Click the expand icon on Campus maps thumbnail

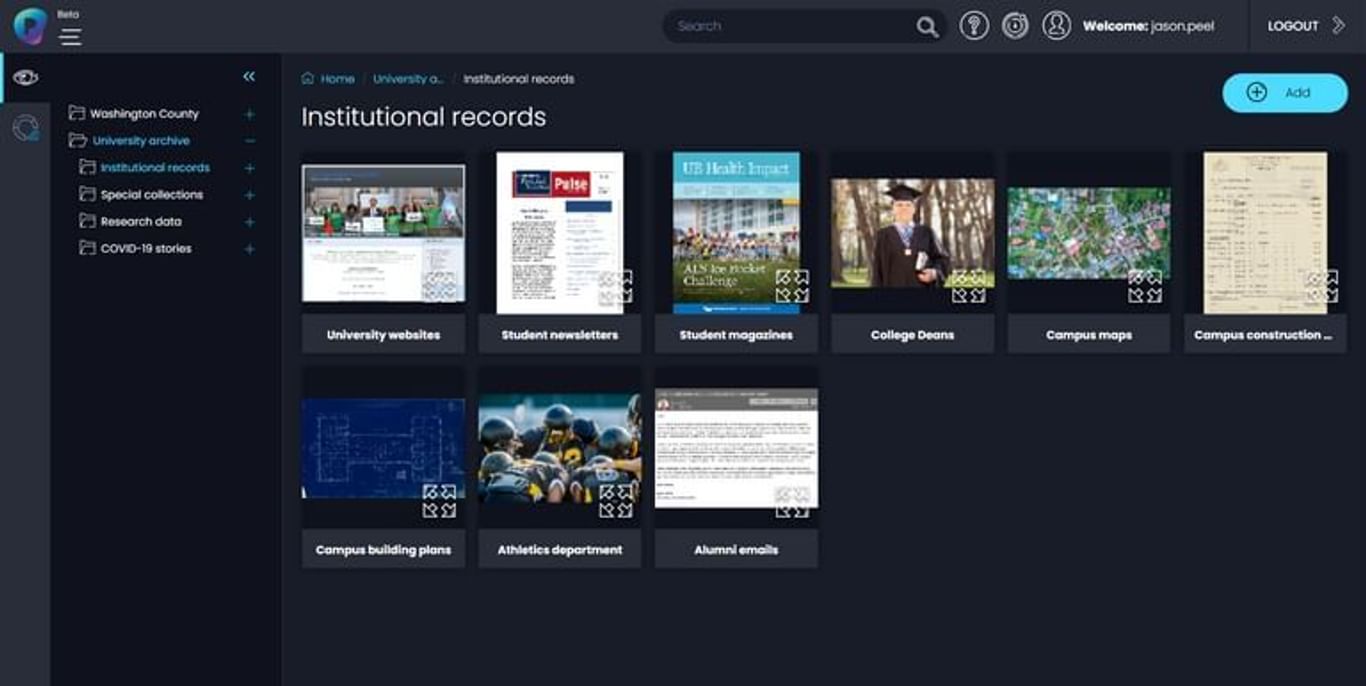[x=1144, y=286]
